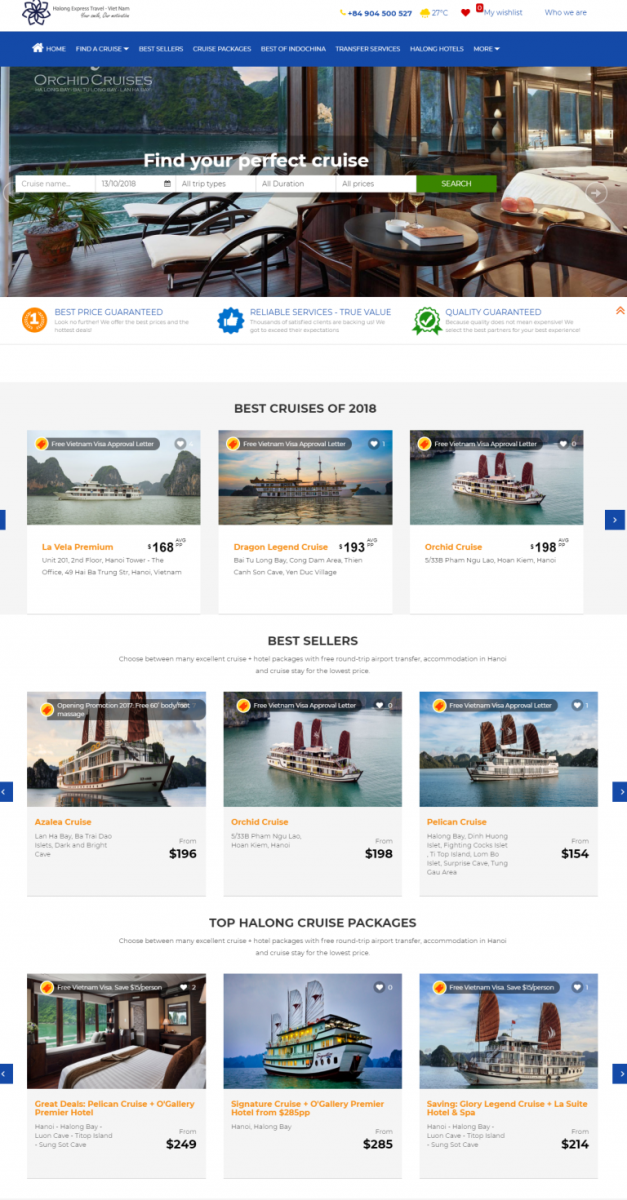
Task: Click promo badge icon on La Vela Premium card
Action: click(x=42, y=444)
